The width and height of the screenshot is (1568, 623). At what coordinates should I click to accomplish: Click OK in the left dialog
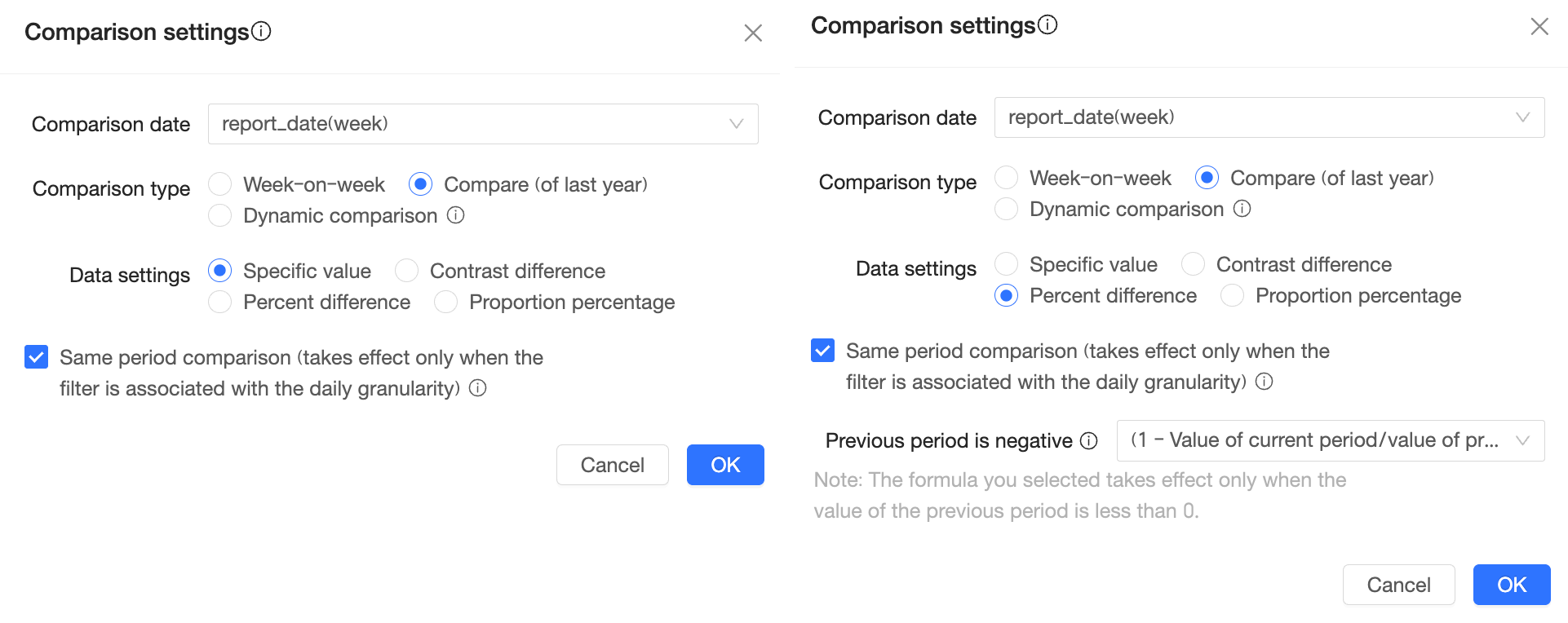pyautogui.click(x=724, y=465)
